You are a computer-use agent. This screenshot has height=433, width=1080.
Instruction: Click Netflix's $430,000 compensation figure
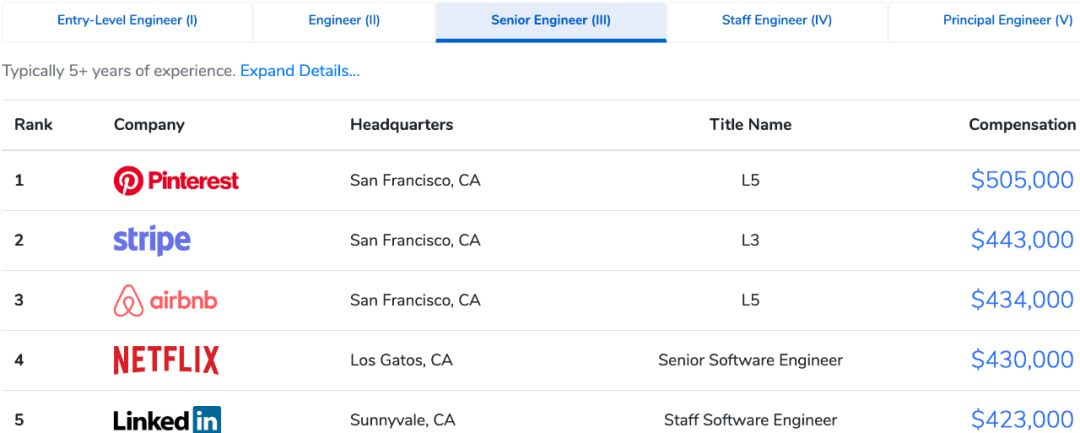(1022, 360)
